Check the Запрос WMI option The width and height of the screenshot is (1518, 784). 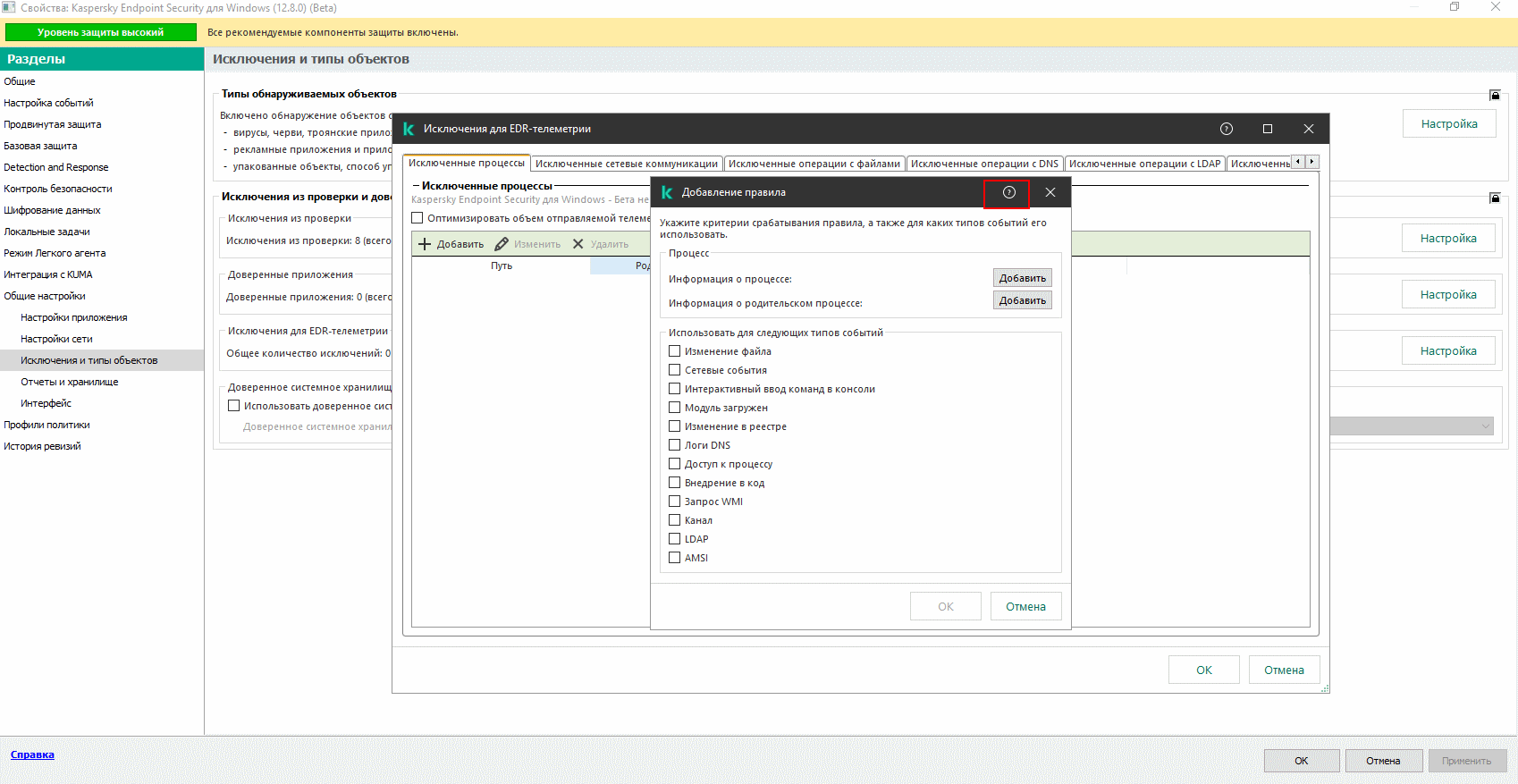[x=675, y=502]
